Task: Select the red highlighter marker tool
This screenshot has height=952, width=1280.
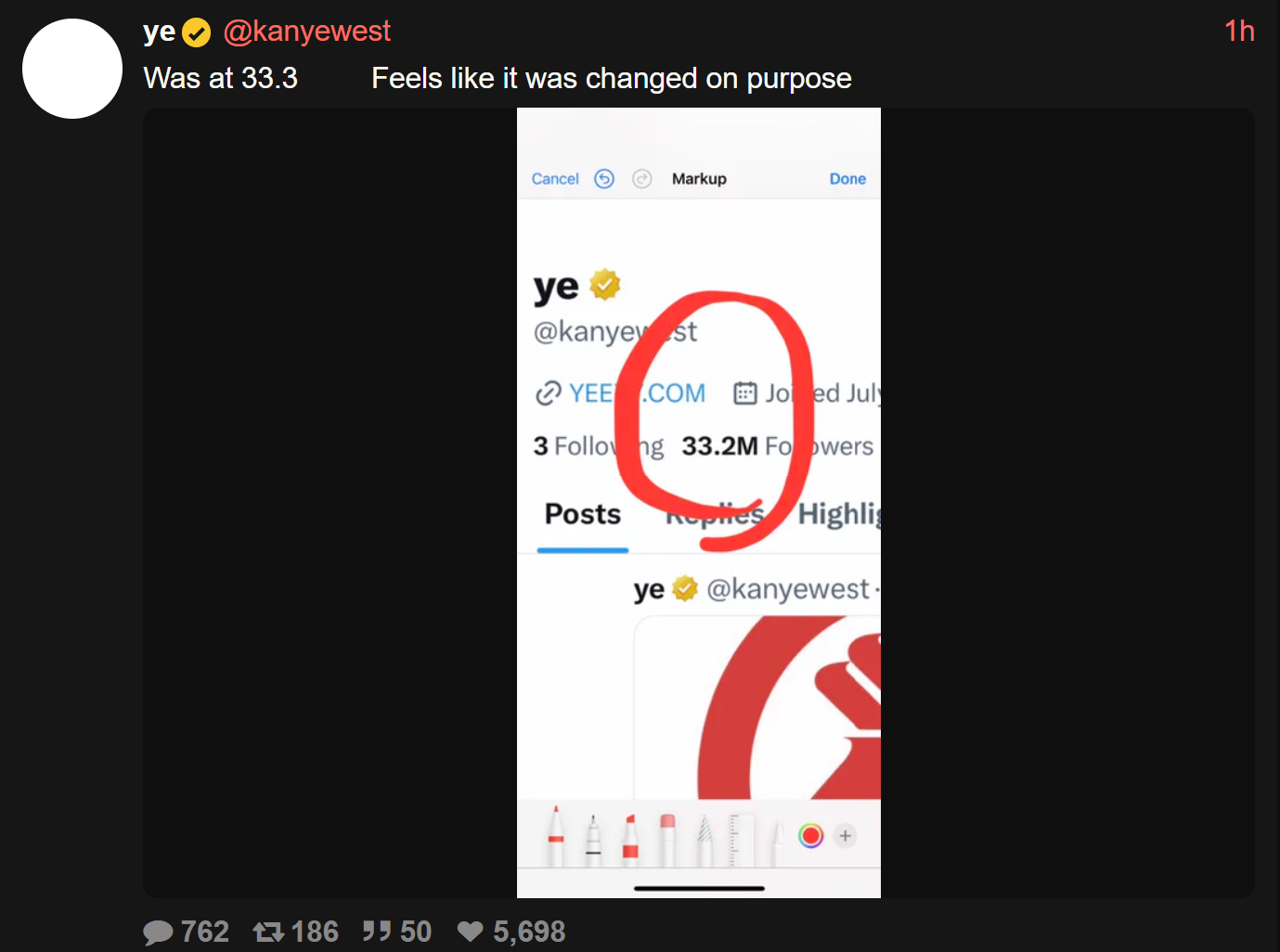Action: [x=630, y=839]
